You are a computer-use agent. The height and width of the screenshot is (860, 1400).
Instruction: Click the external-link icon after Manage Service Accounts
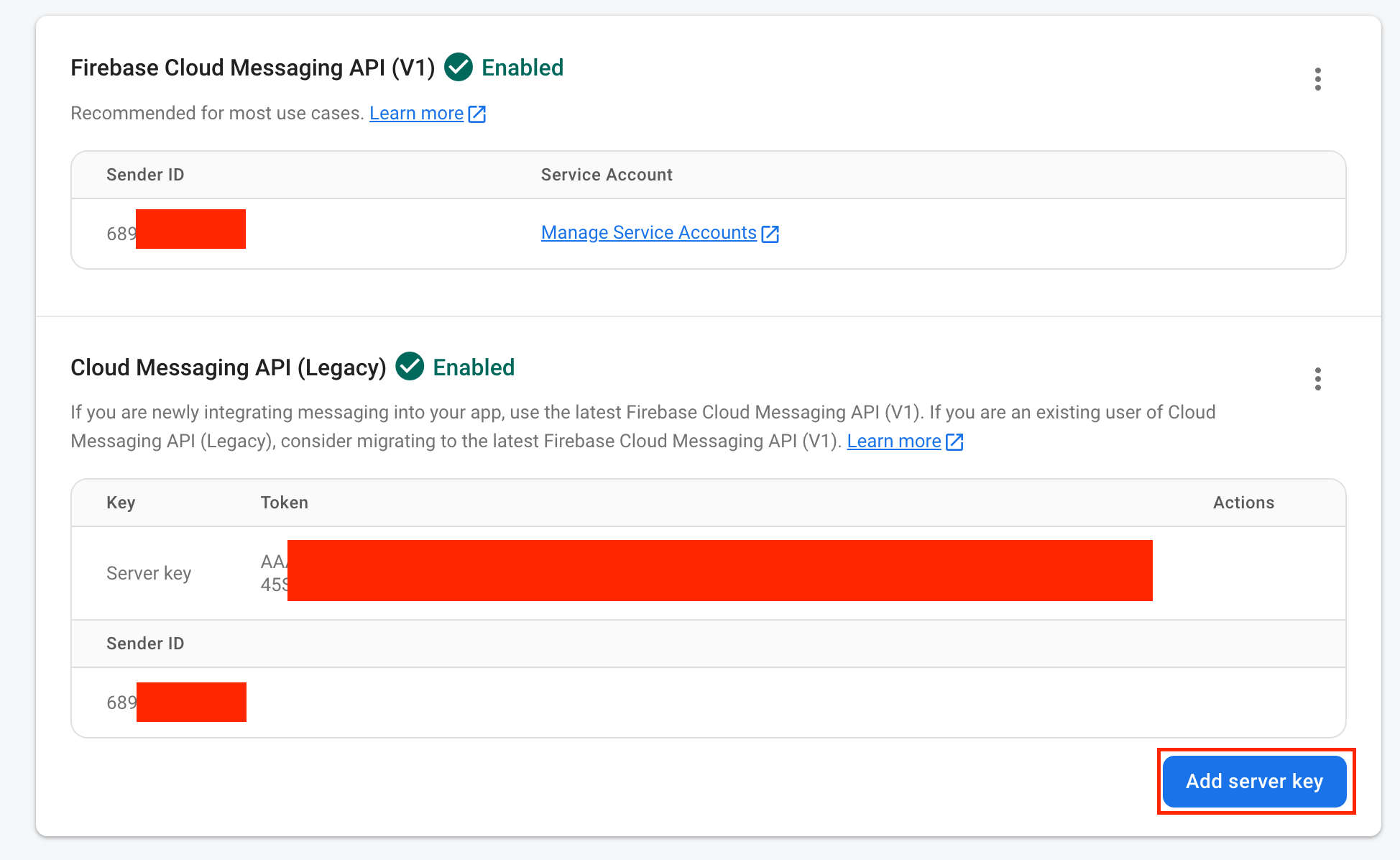coord(770,234)
